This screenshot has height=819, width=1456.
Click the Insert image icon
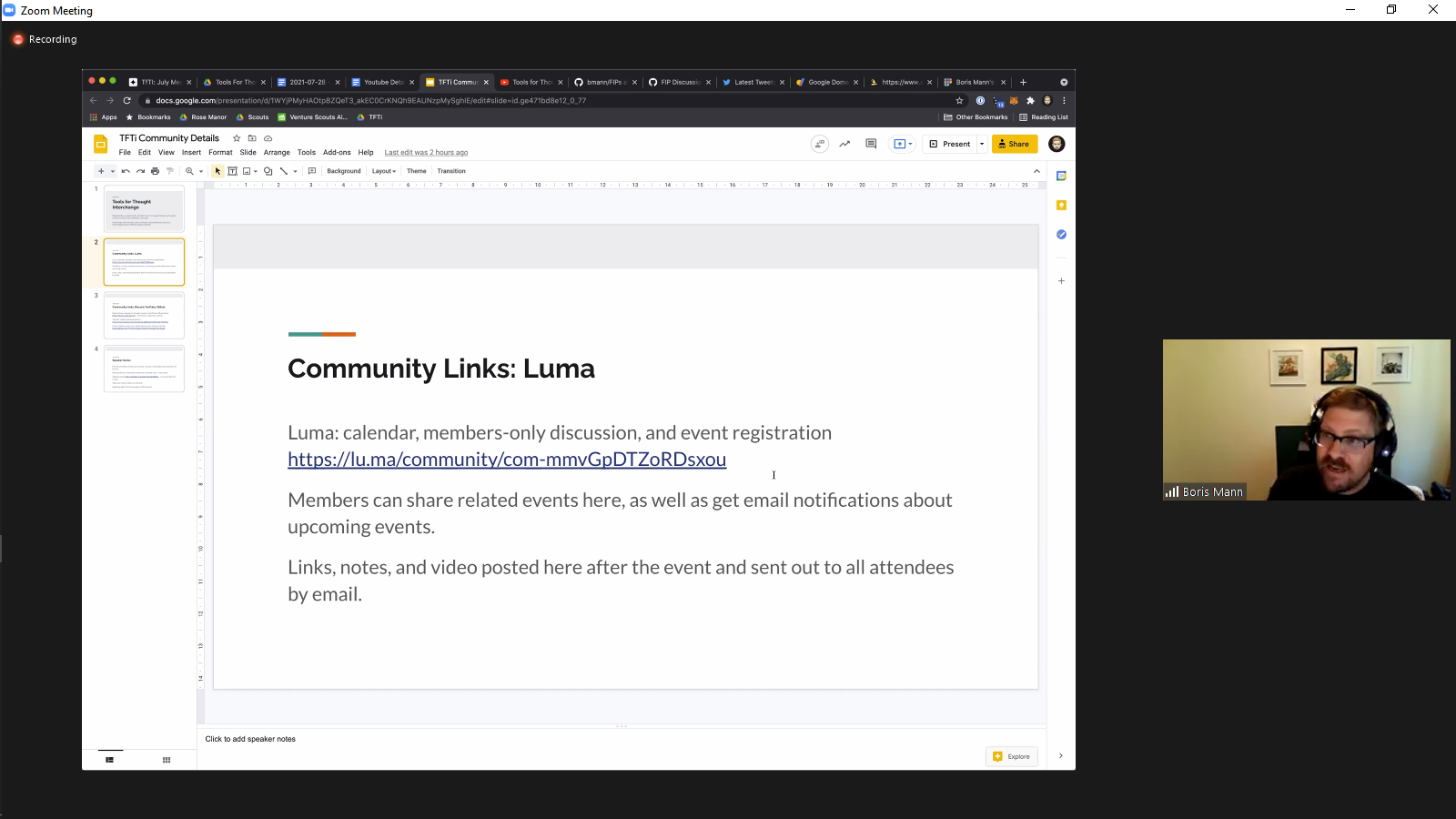(x=246, y=171)
